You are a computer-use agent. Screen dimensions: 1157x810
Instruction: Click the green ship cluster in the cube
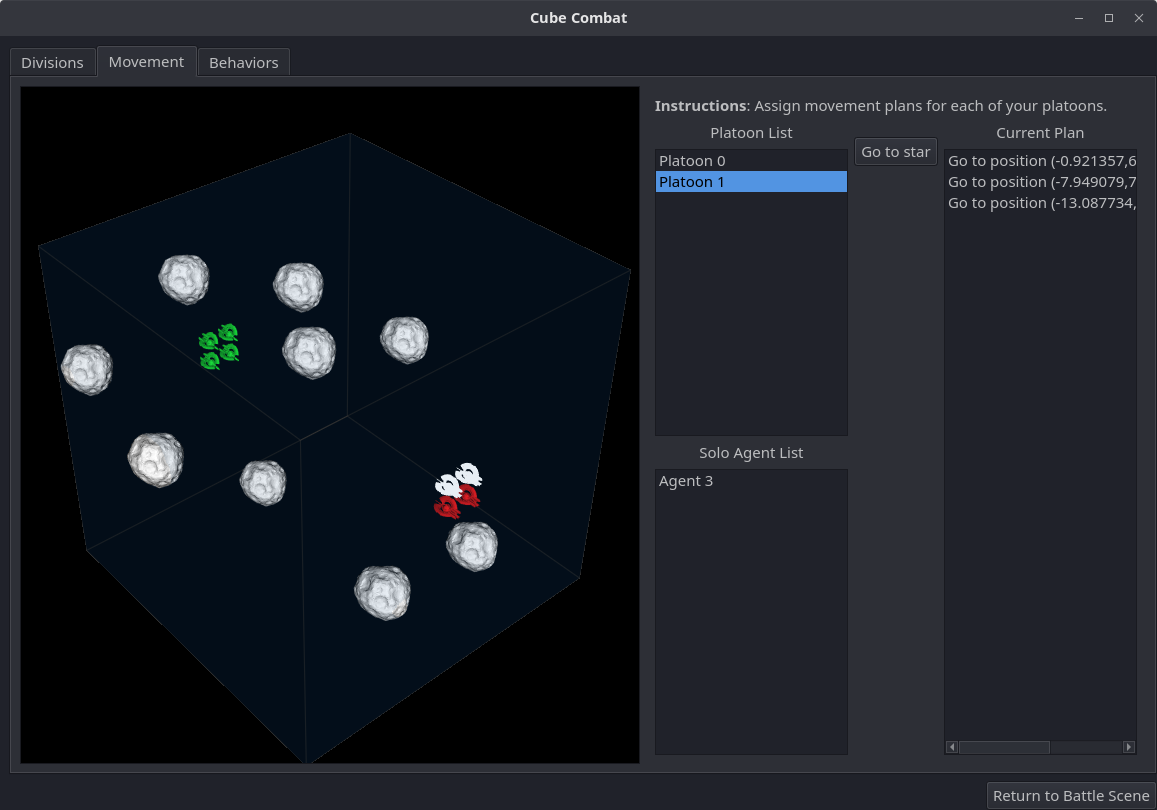(x=219, y=345)
